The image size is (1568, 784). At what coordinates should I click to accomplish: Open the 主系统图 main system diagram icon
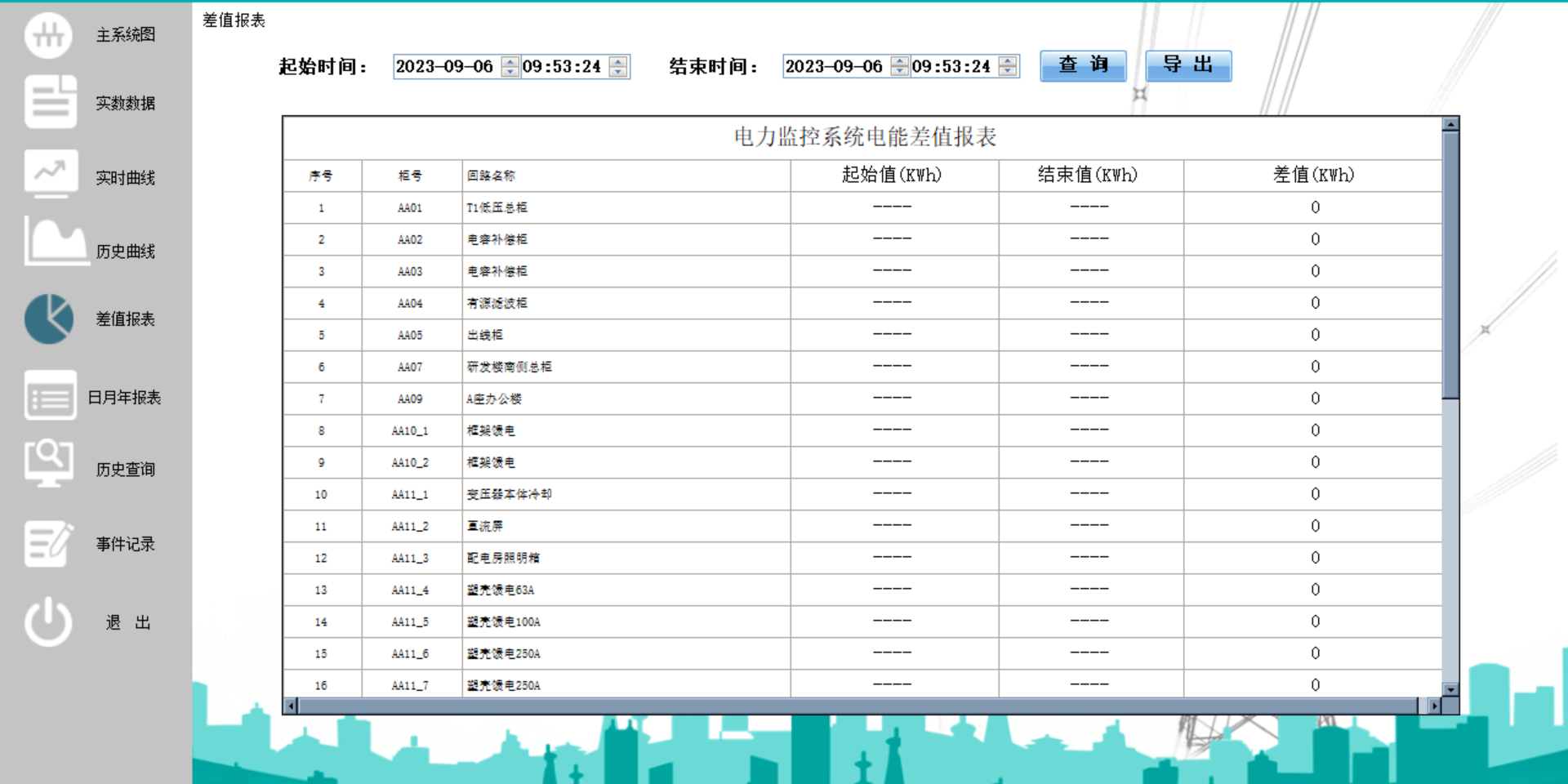point(49,35)
